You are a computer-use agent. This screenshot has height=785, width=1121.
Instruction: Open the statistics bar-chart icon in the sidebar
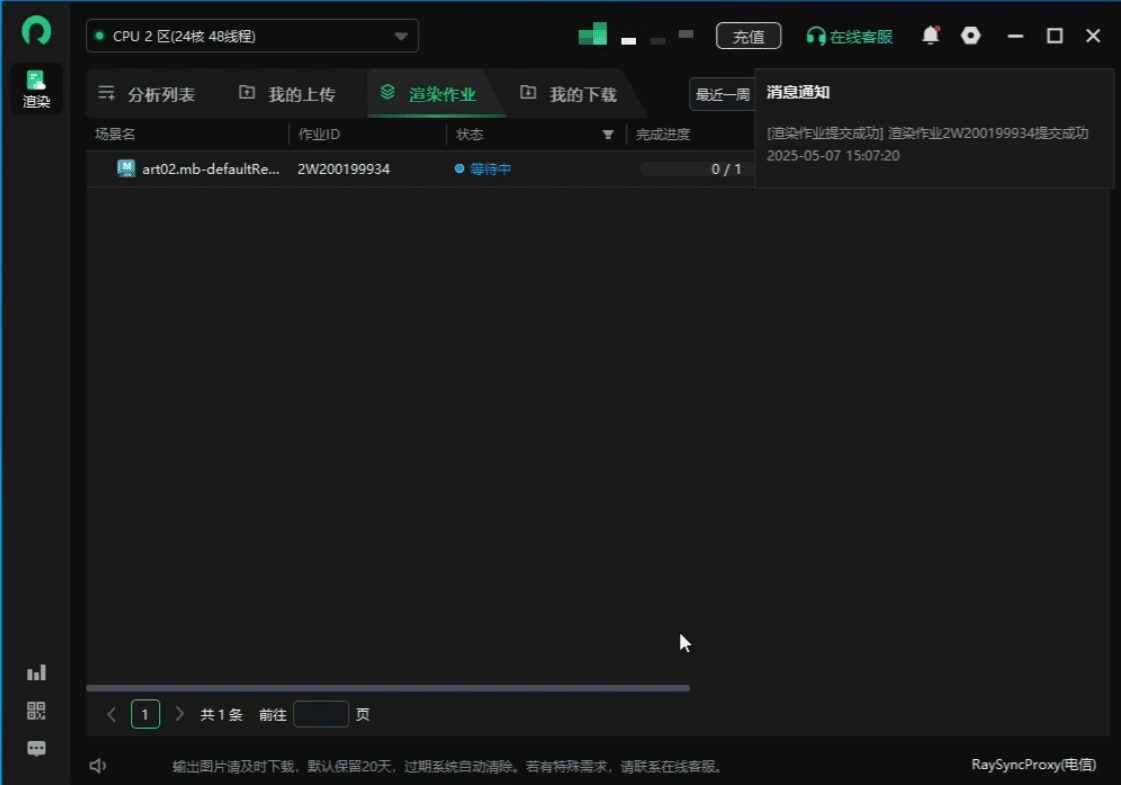point(36,672)
